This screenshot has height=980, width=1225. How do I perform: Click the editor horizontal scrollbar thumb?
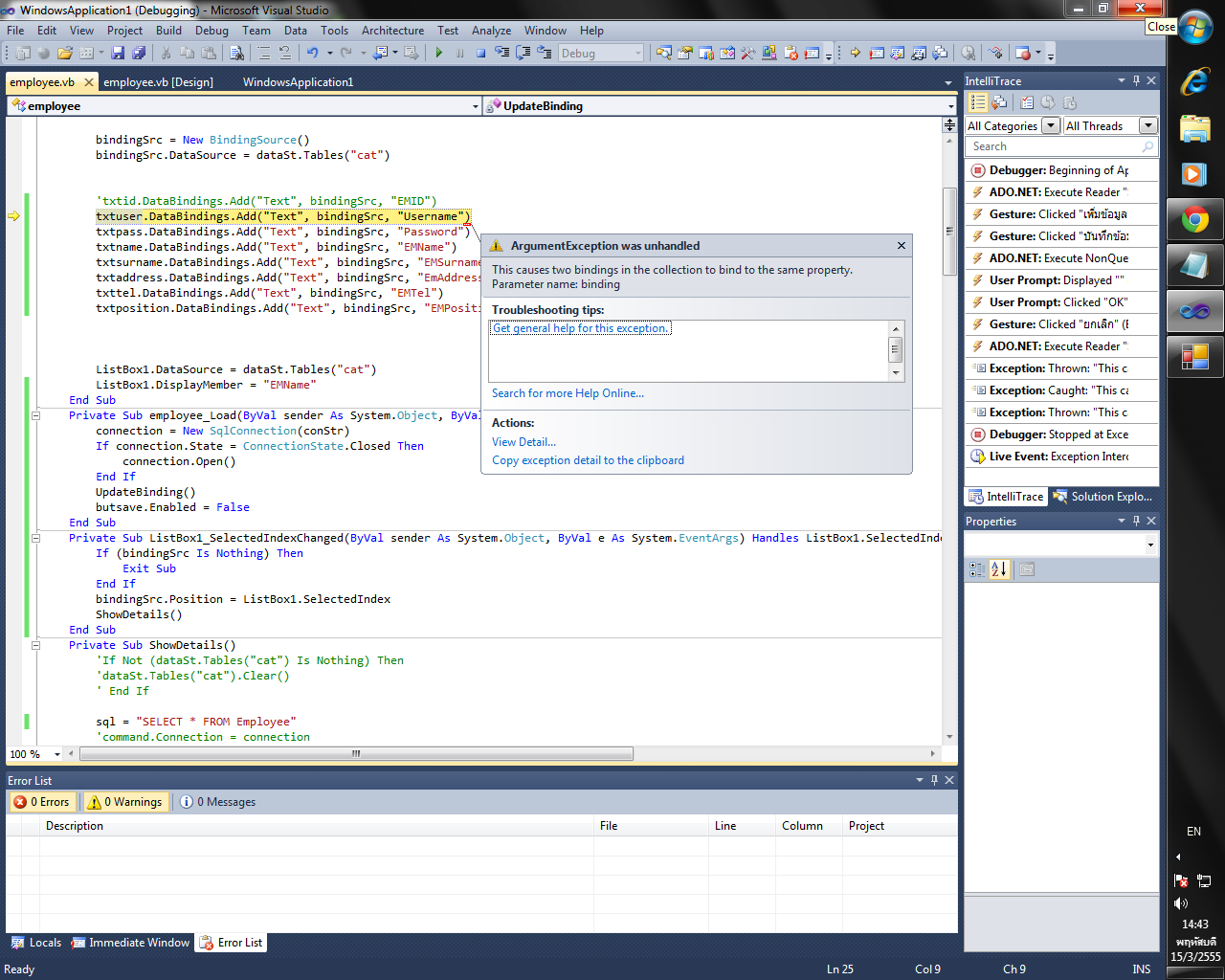coord(356,754)
